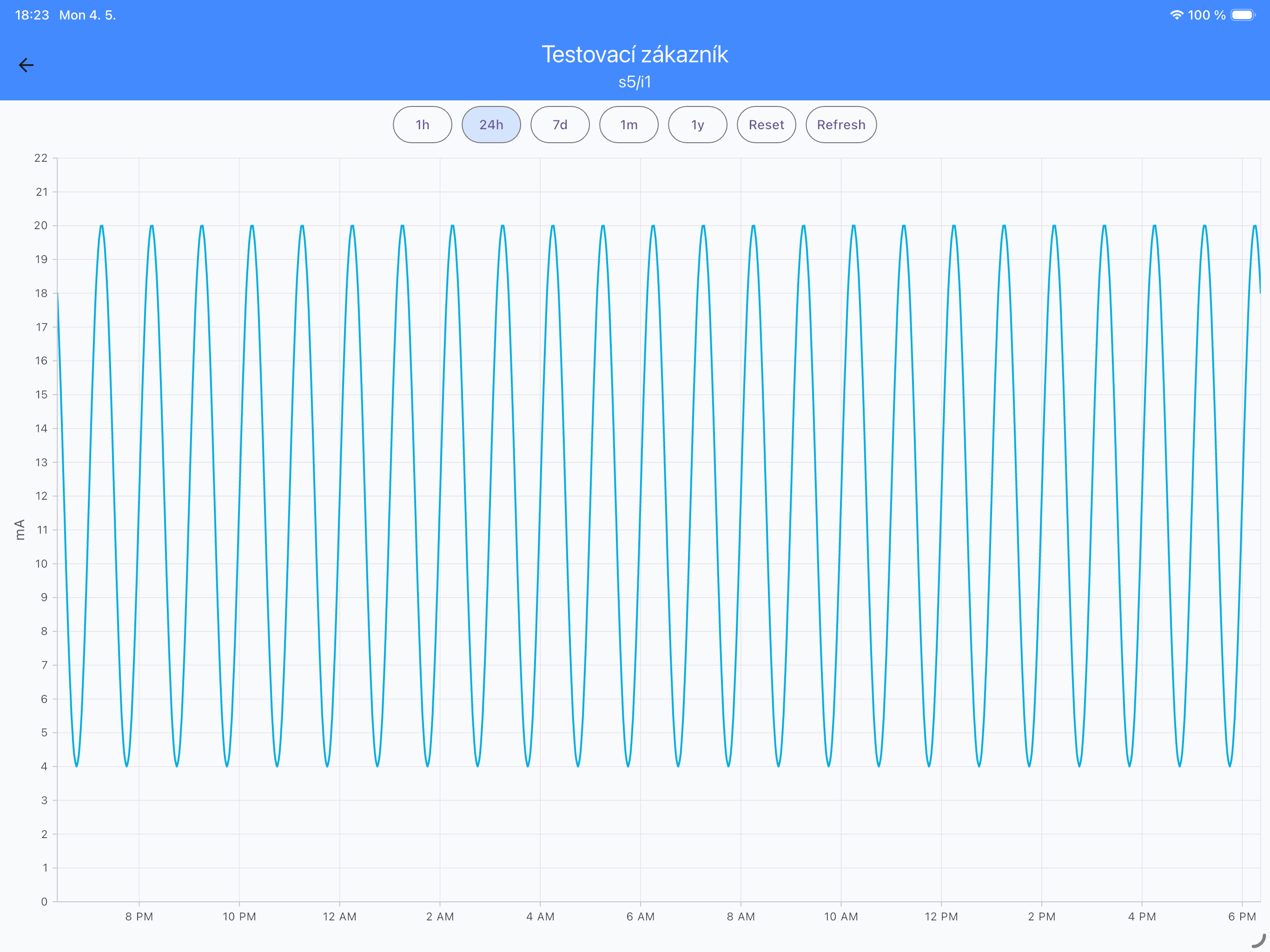Switch chart to 7d range
Screen dimensions: 1270x952
[560, 125]
